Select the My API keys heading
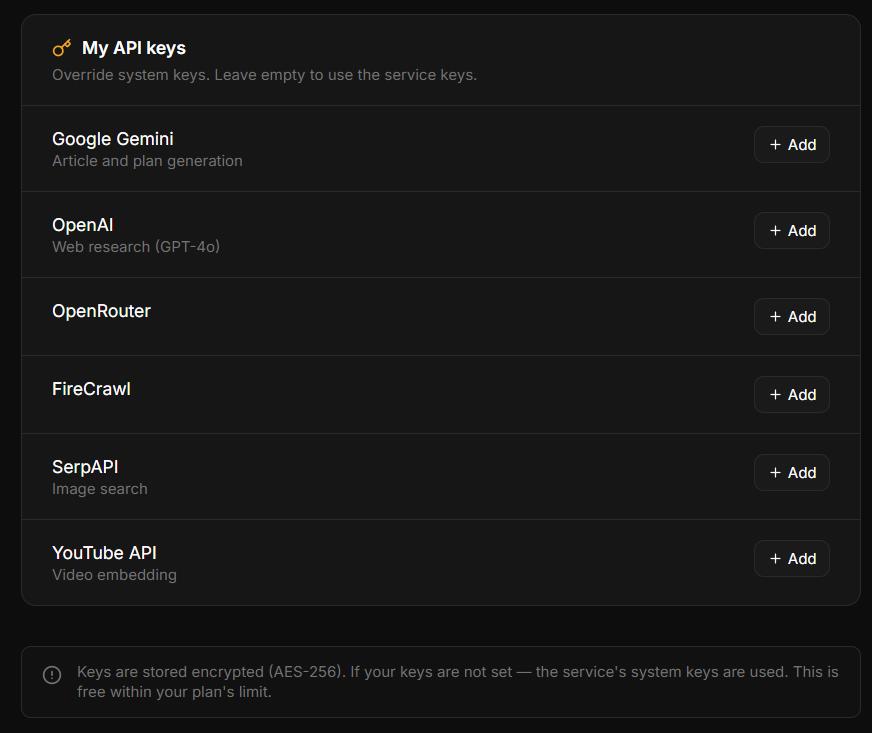The height and width of the screenshot is (733, 872). pos(134,48)
